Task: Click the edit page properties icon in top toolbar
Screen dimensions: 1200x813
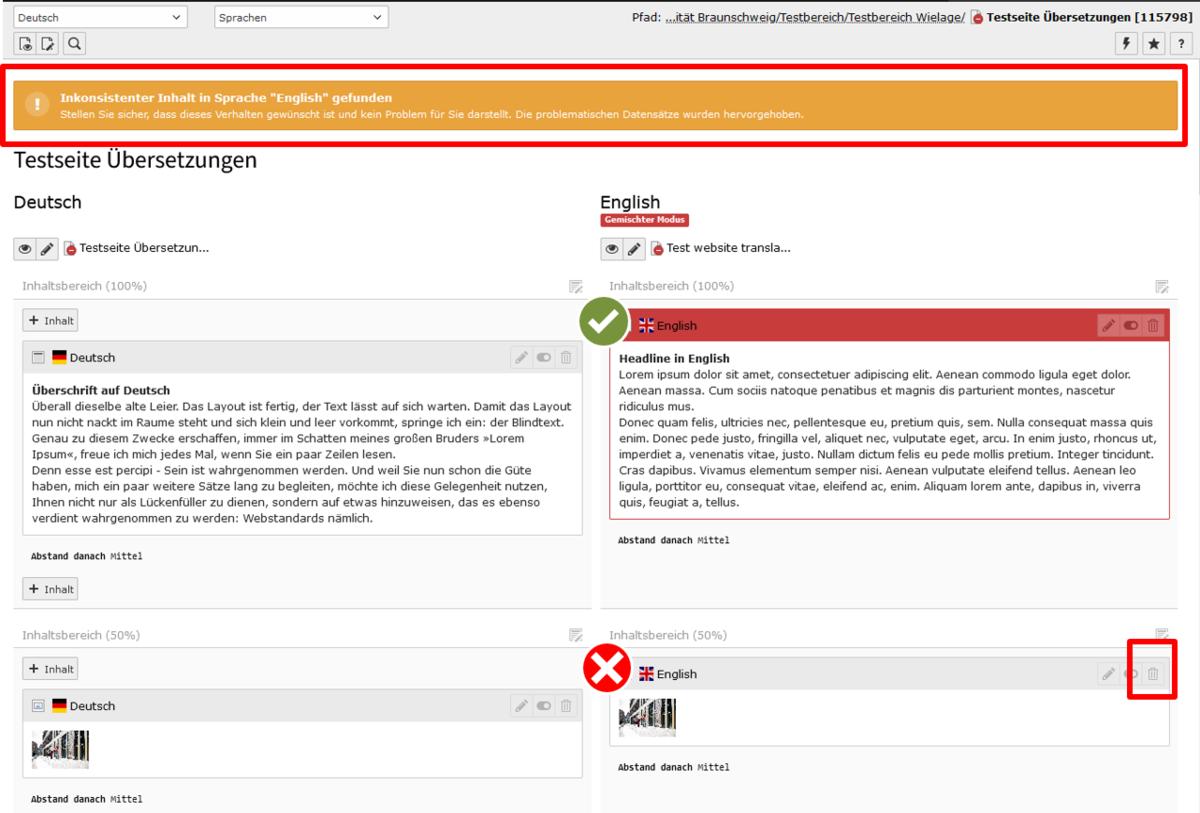Action: point(49,43)
